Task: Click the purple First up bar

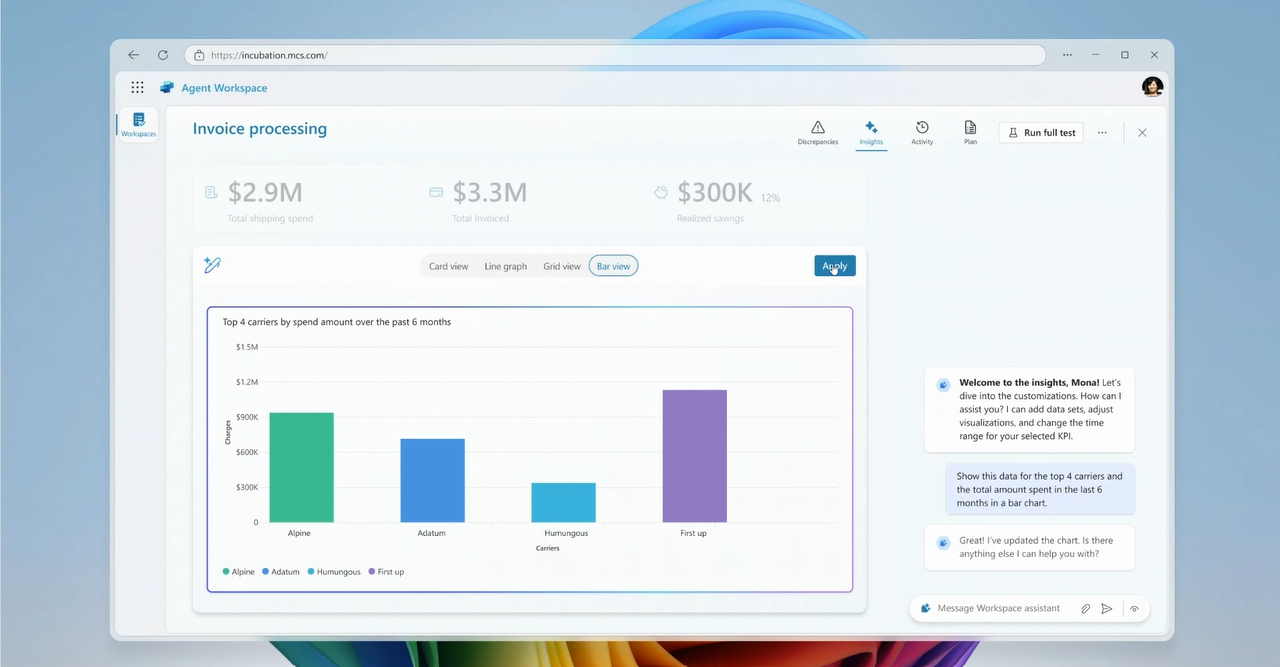Action: [694, 456]
